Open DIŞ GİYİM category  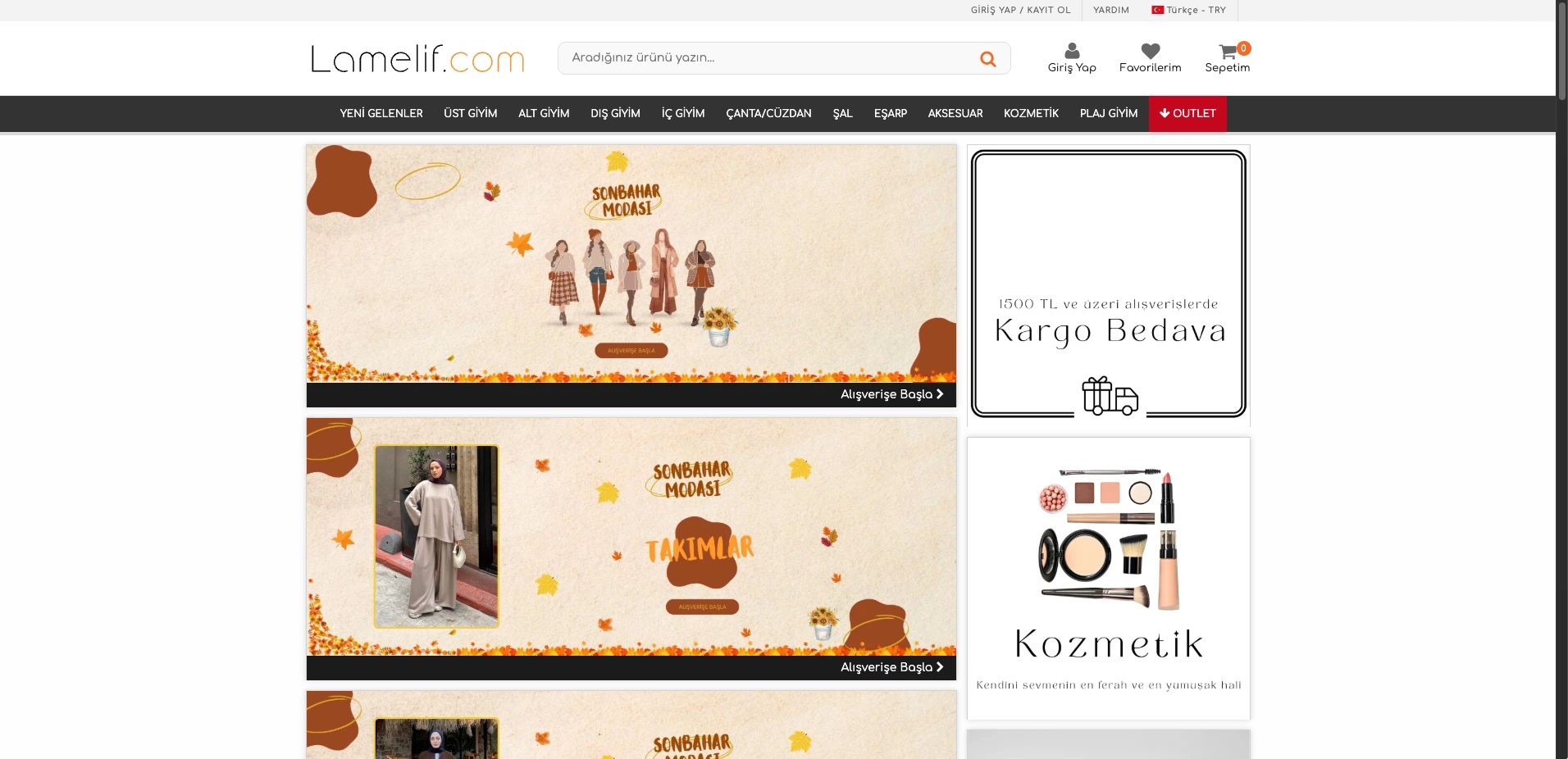pos(615,114)
